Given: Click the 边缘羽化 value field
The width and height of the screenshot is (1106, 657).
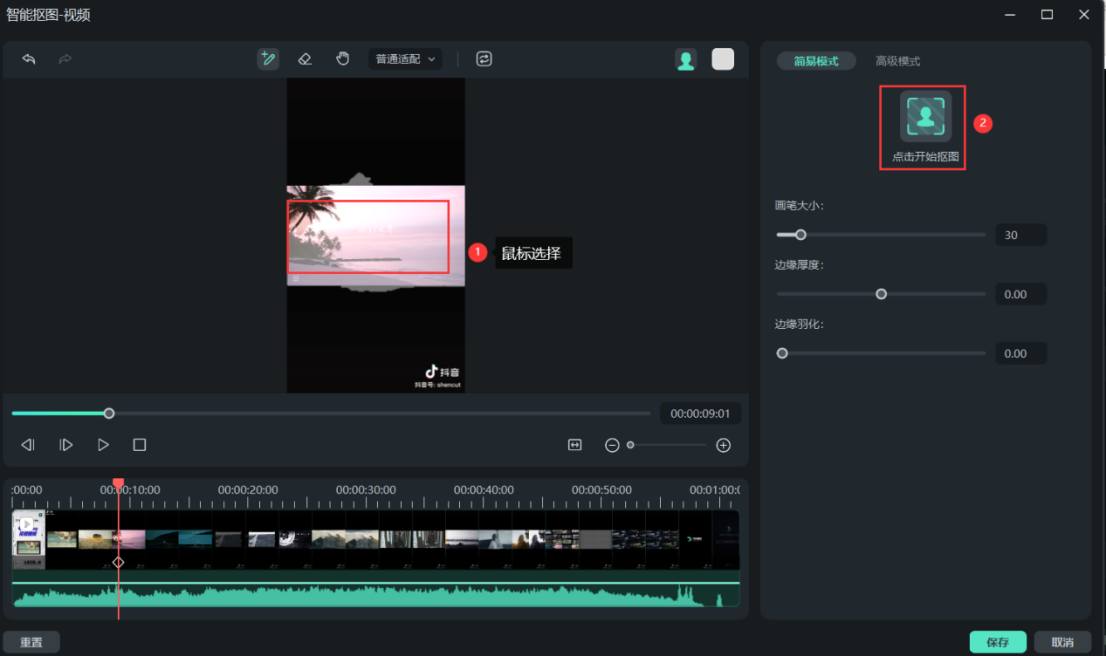Looking at the screenshot, I should click(x=1020, y=353).
